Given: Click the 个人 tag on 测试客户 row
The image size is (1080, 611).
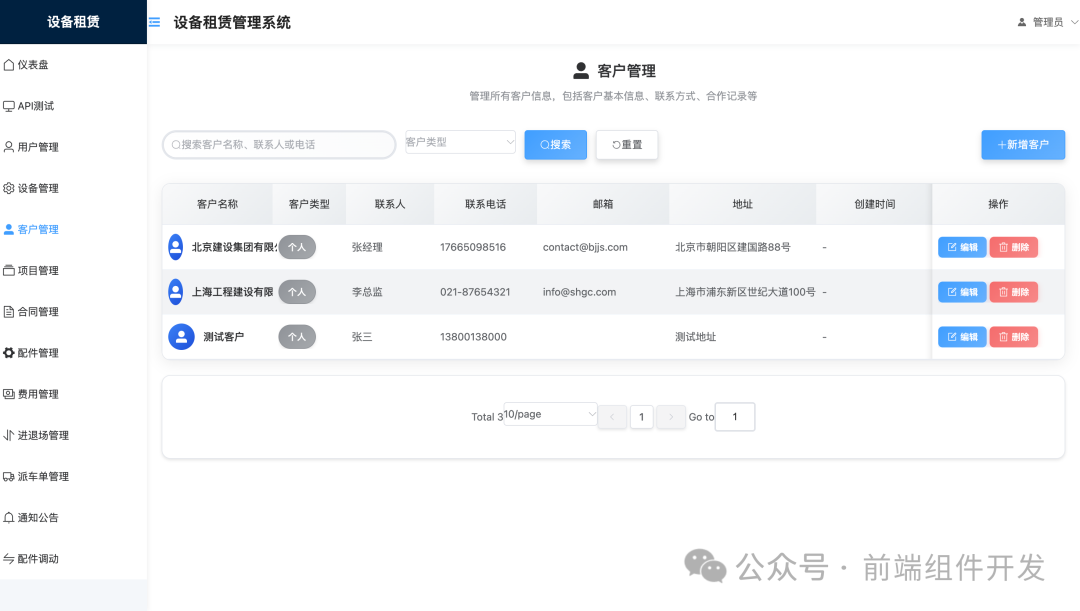Looking at the screenshot, I should pyautogui.click(x=297, y=336).
